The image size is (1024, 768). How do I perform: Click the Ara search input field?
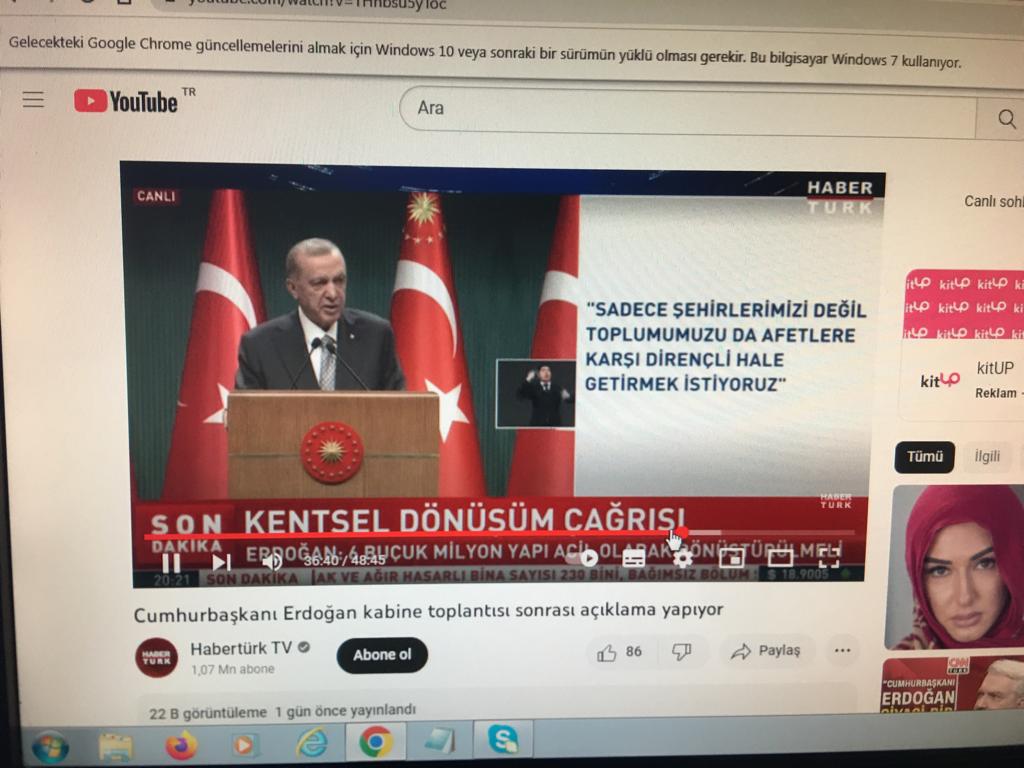click(687, 111)
